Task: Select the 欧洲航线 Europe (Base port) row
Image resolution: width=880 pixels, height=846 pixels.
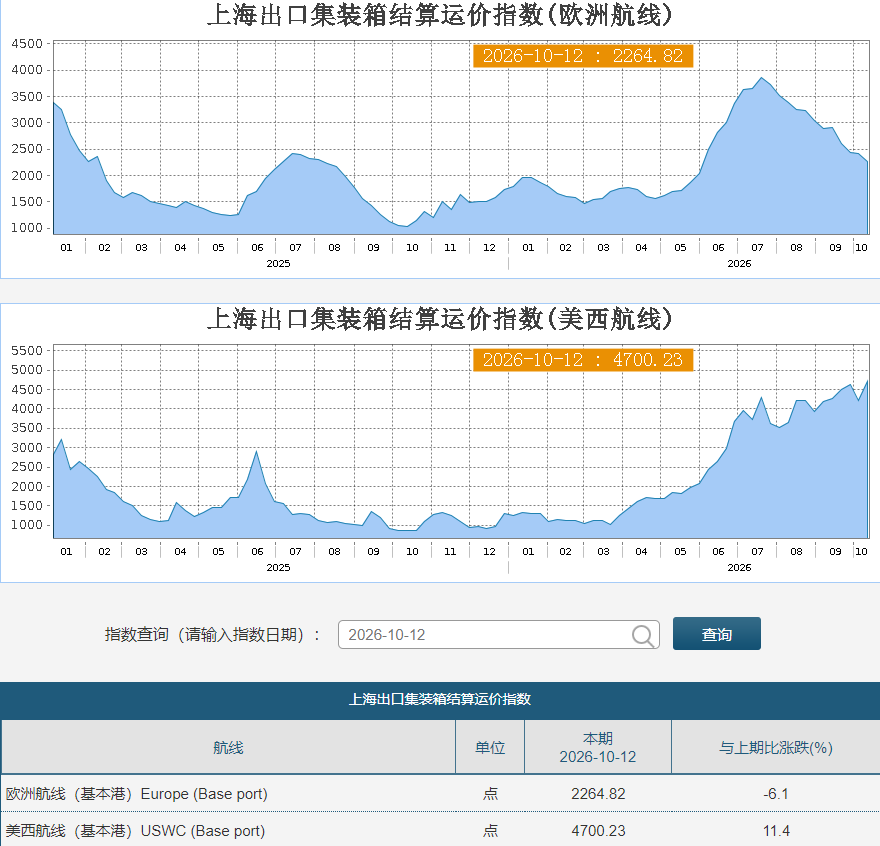Action: 440,794
